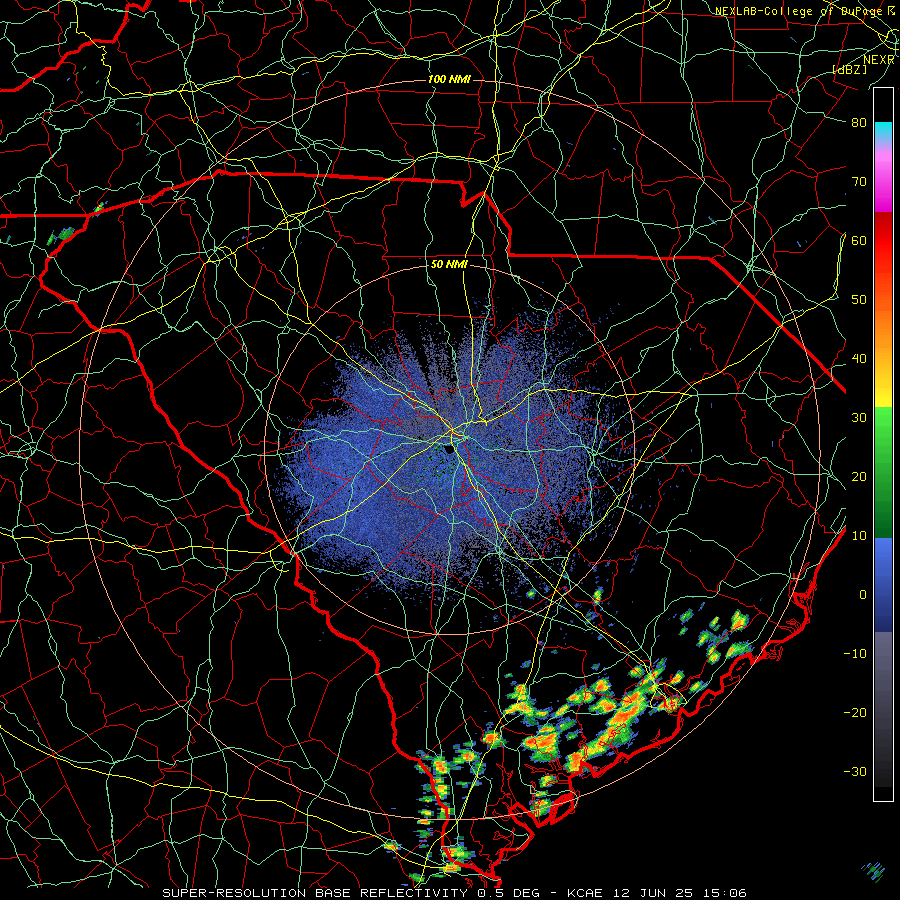Click the 60 value on the dBZ scale

pyautogui.click(x=859, y=241)
